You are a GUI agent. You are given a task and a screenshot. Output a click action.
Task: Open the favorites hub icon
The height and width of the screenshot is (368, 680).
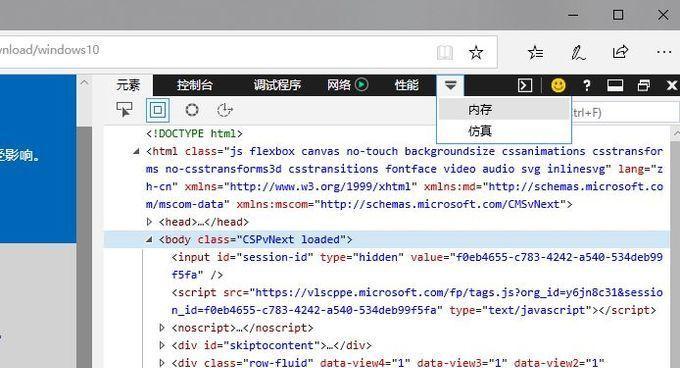536,52
